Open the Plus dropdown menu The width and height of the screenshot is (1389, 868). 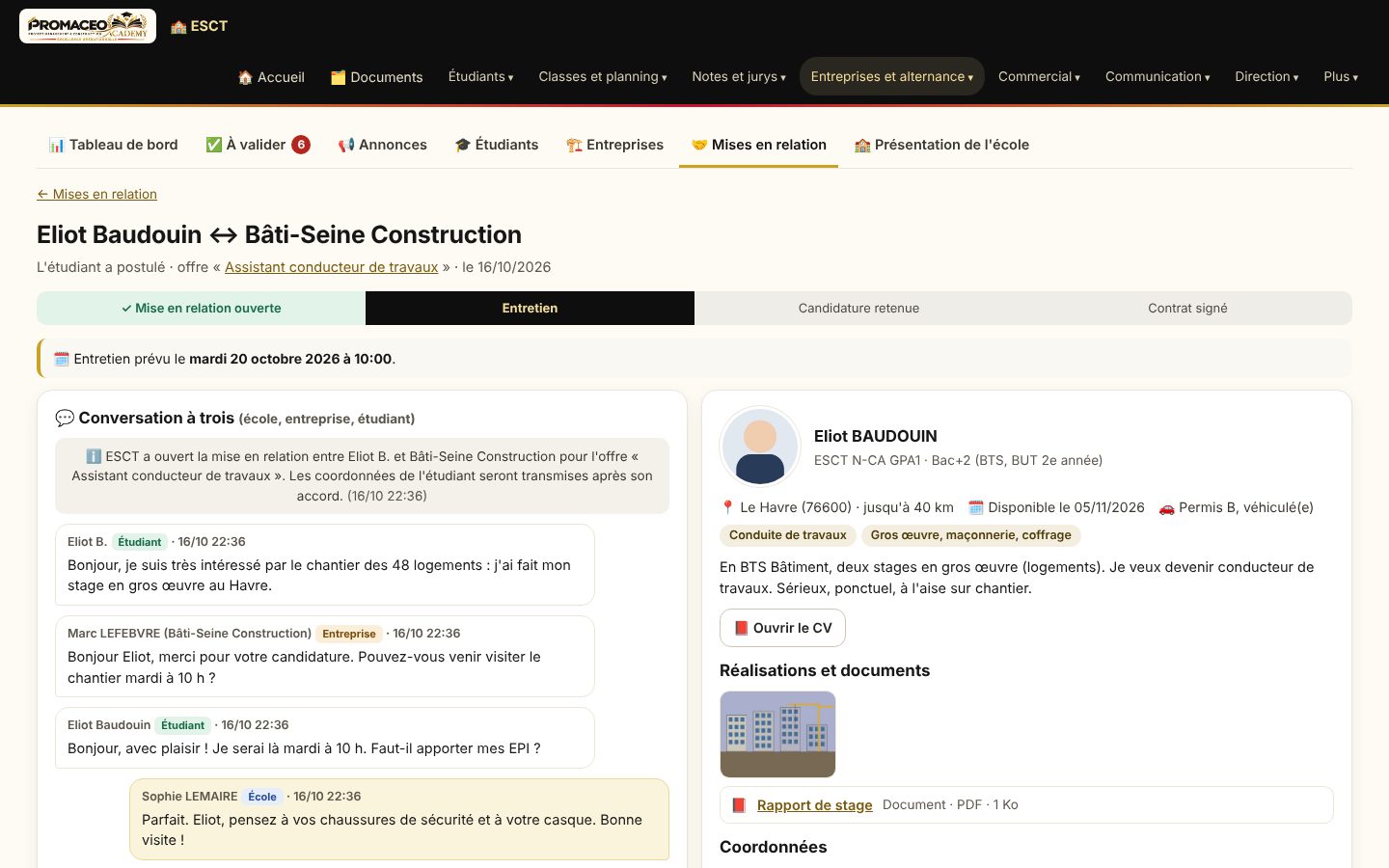[1341, 76]
